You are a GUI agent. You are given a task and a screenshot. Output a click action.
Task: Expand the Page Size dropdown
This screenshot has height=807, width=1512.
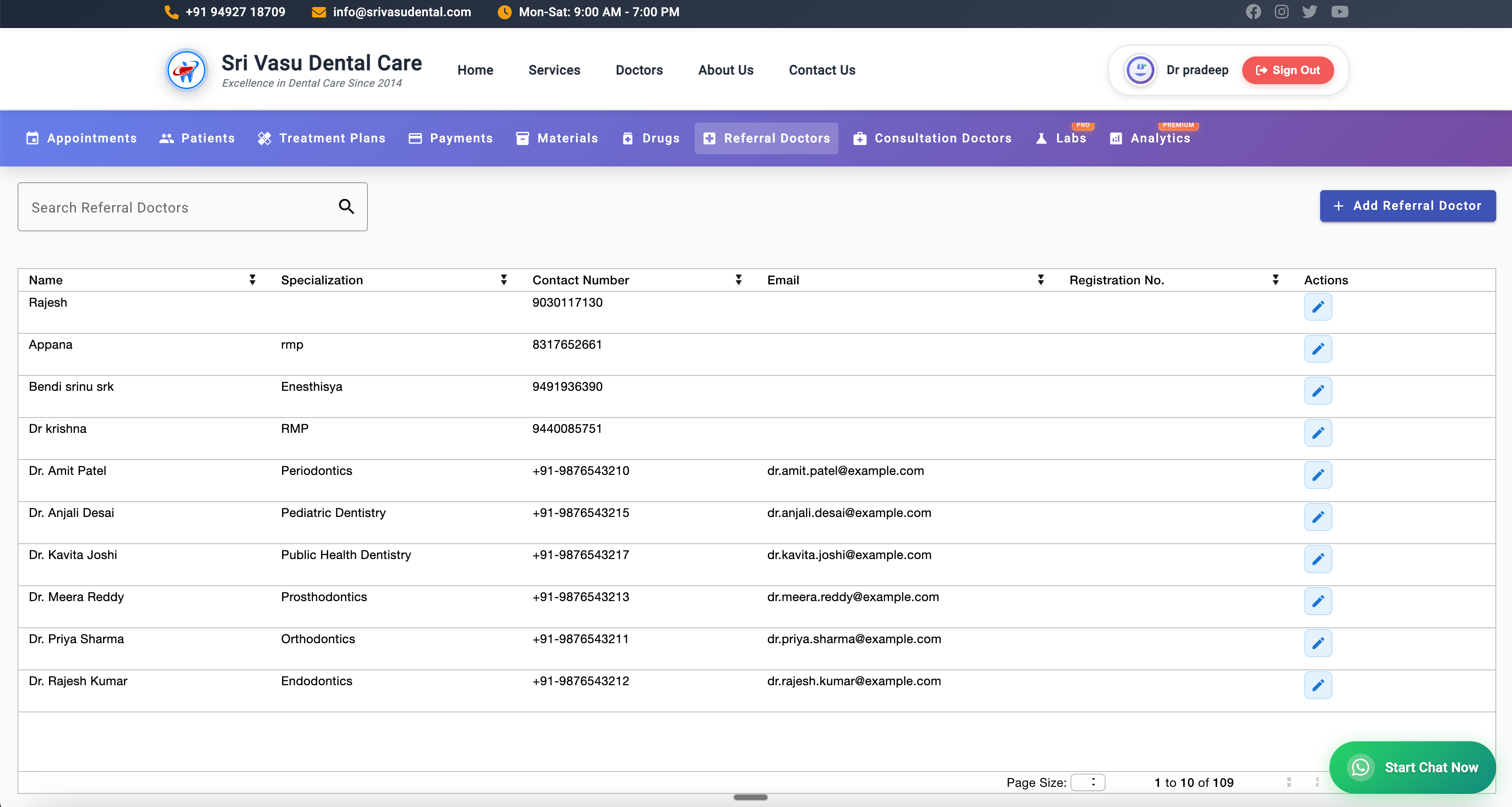tap(1088, 782)
